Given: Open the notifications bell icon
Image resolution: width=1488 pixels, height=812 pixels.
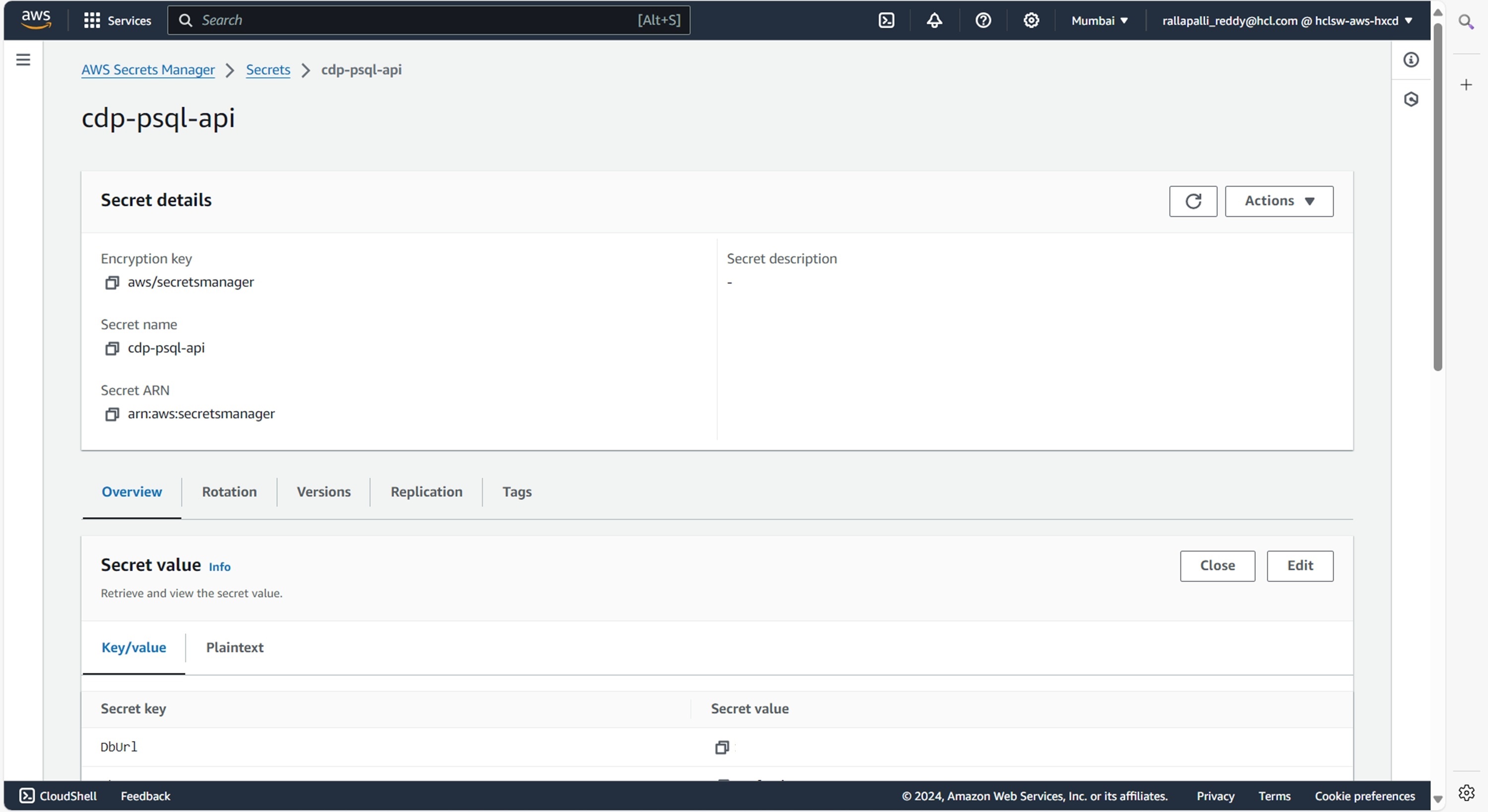Looking at the screenshot, I should (934, 21).
